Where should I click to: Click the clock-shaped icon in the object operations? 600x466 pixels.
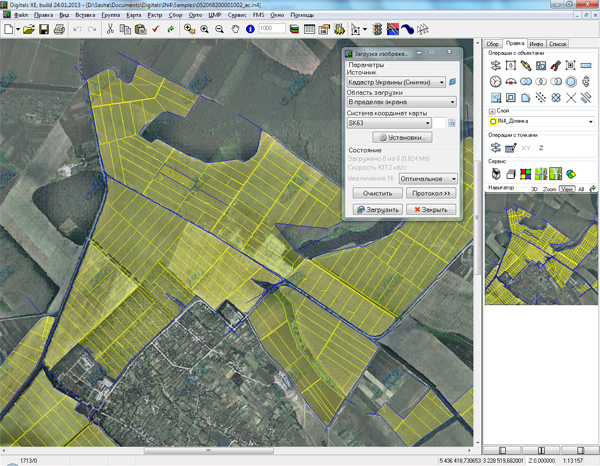pos(495,82)
